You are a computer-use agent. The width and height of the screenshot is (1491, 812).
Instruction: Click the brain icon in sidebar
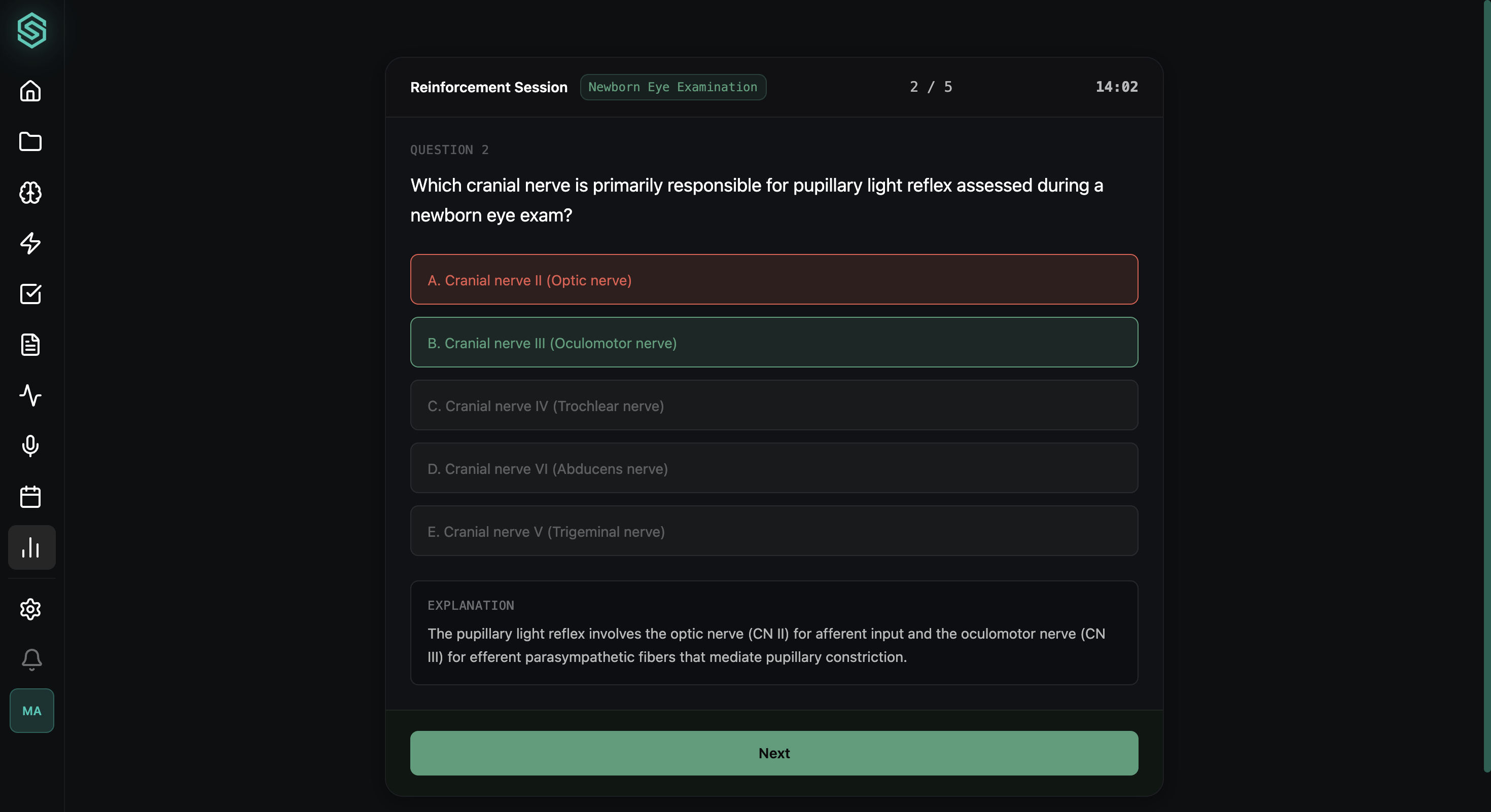pos(30,193)
